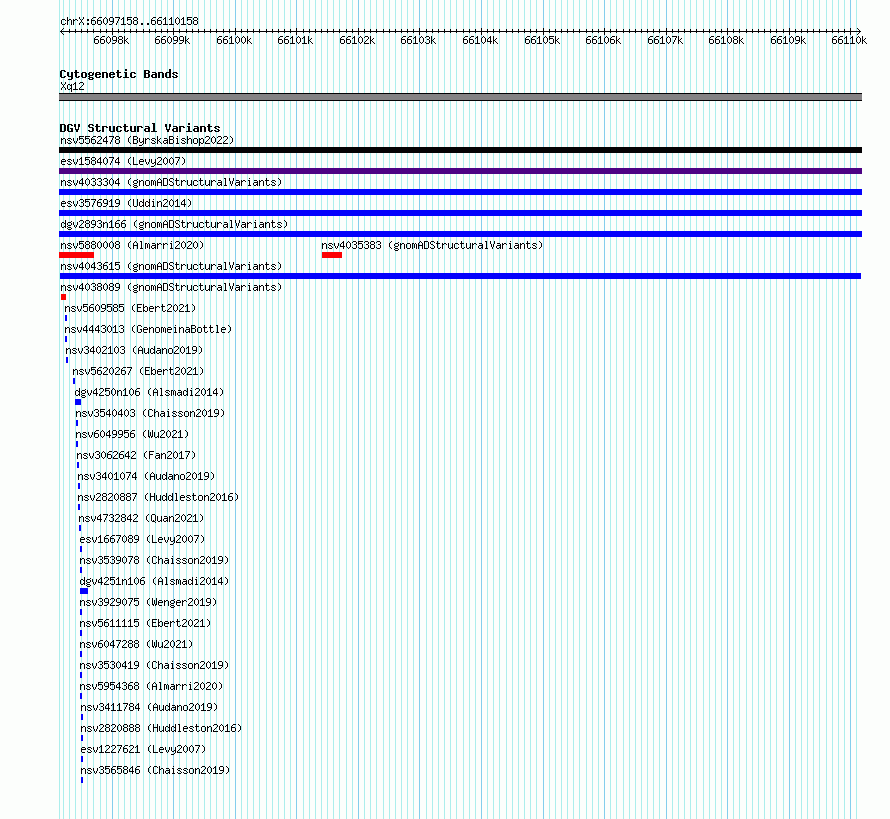Click nsv3539078 (Chaisson2019) label
Image resolution: width=890 pixels, height=819 pixels.
154,560
